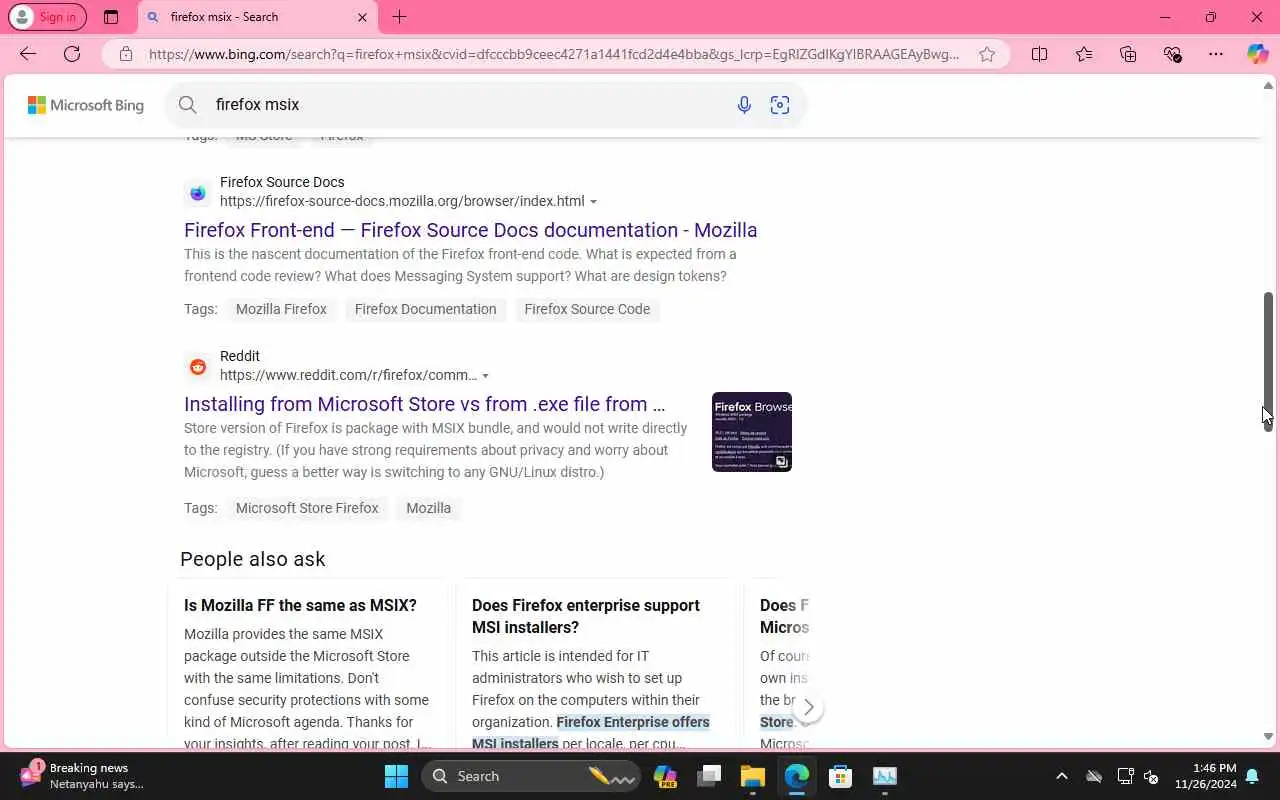Start voice search with microphone icon

pos(744,105)
